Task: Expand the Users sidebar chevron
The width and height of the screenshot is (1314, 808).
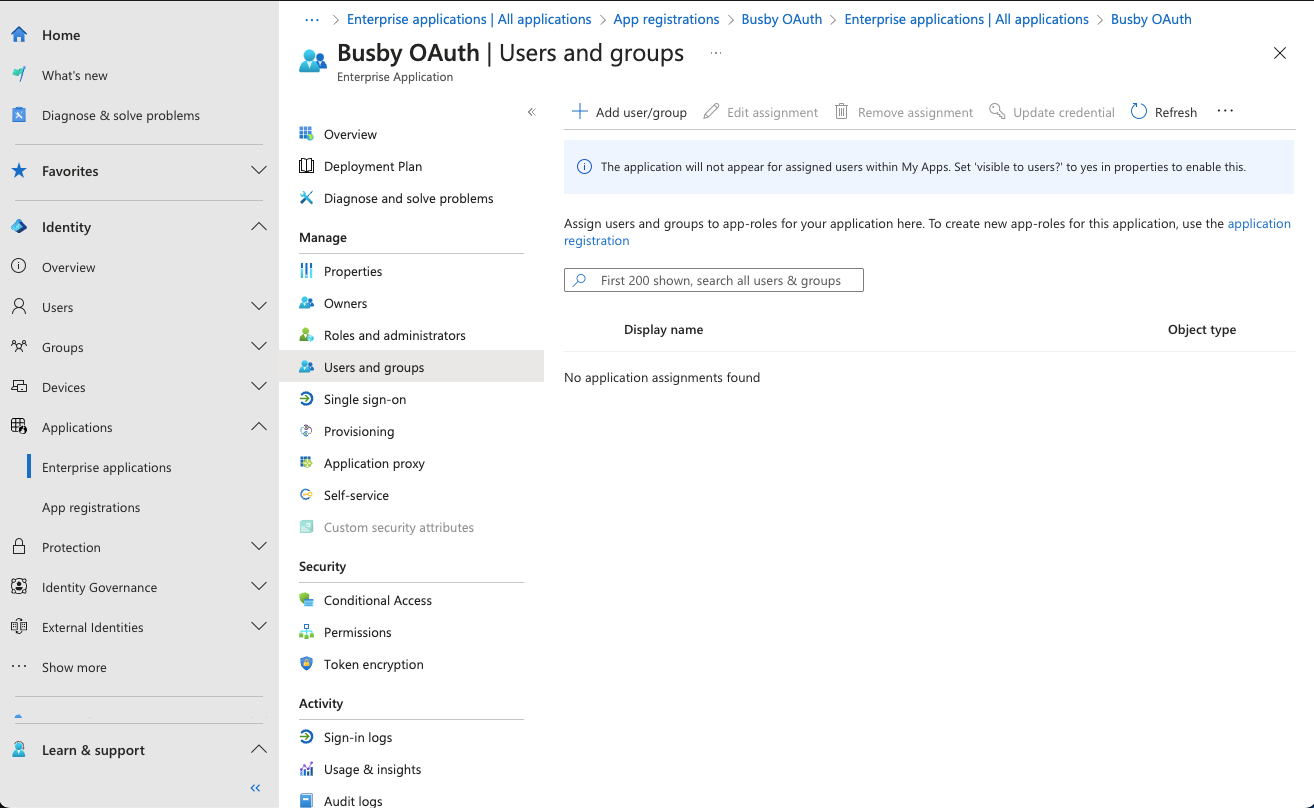Action: click(x=259, y=307)
